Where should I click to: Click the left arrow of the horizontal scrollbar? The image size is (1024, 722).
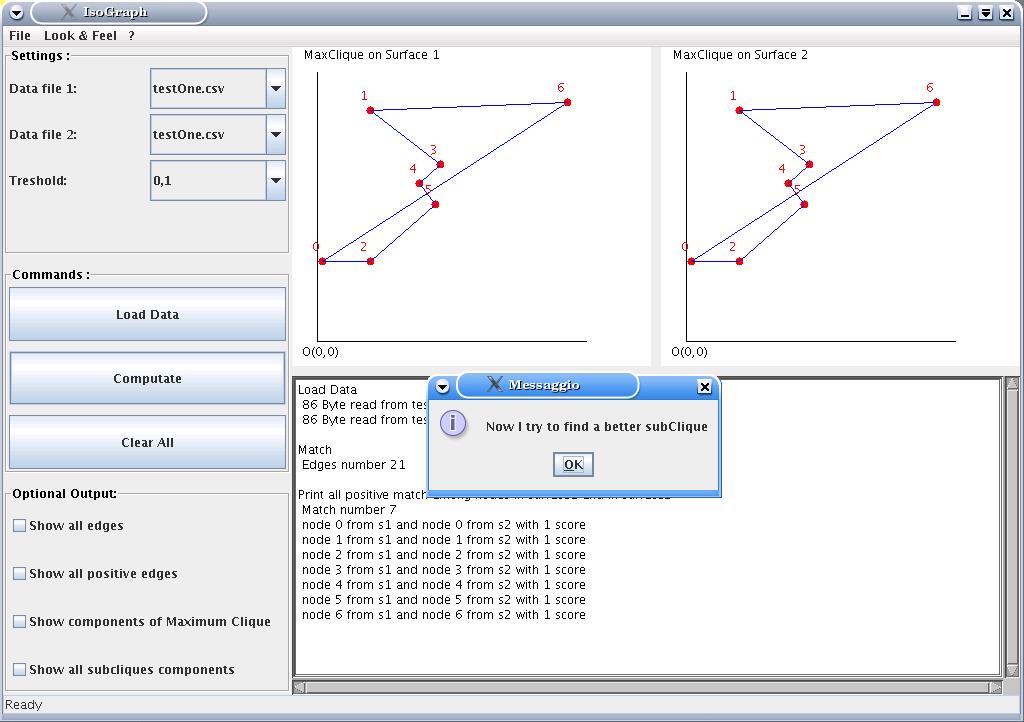(299, 687)
